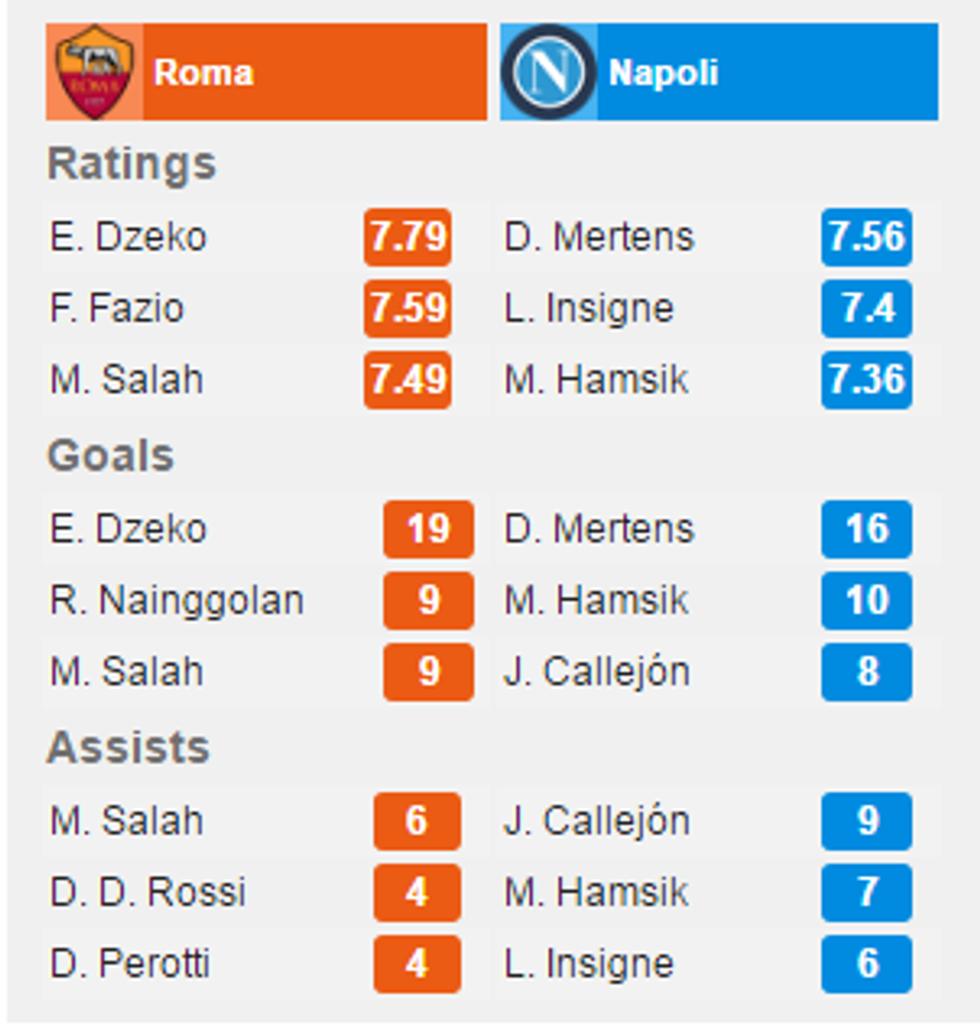Click M. Hamsik's name under Assists
980x1035 pixels.
(595, 894)
